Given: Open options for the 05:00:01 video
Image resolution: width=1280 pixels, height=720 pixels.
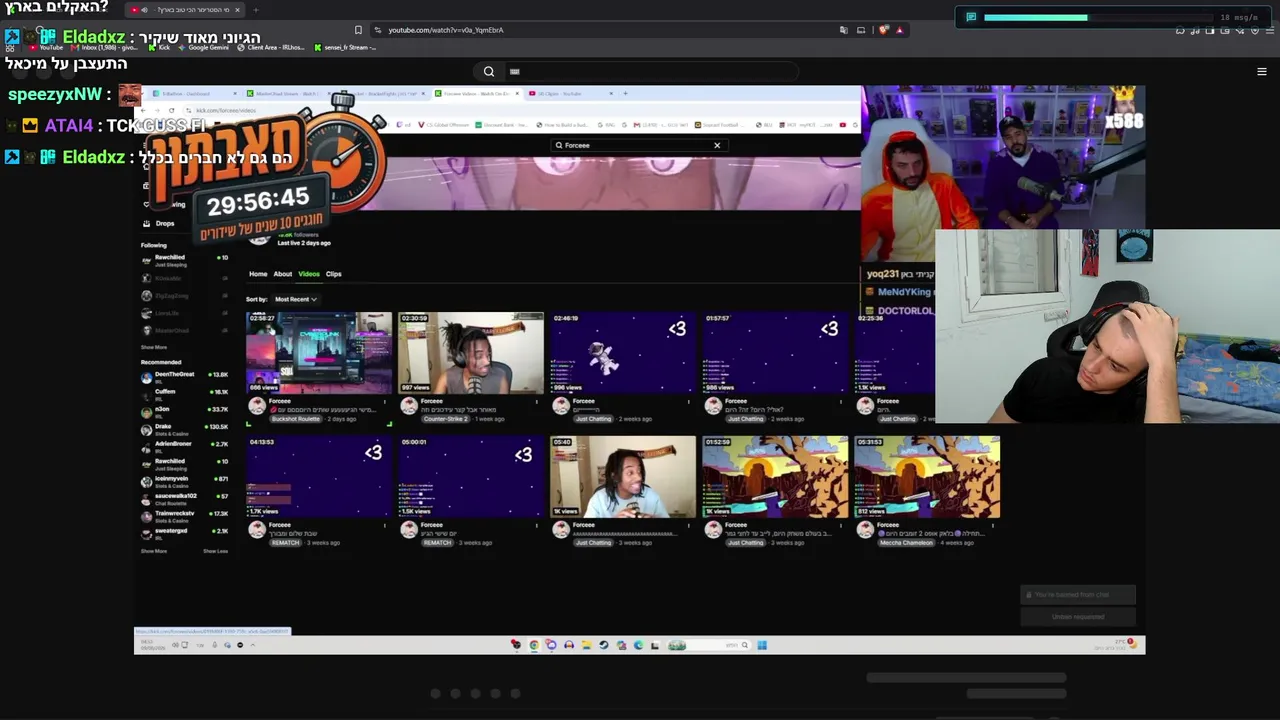Looking at the screenshot, I should 537,526.
